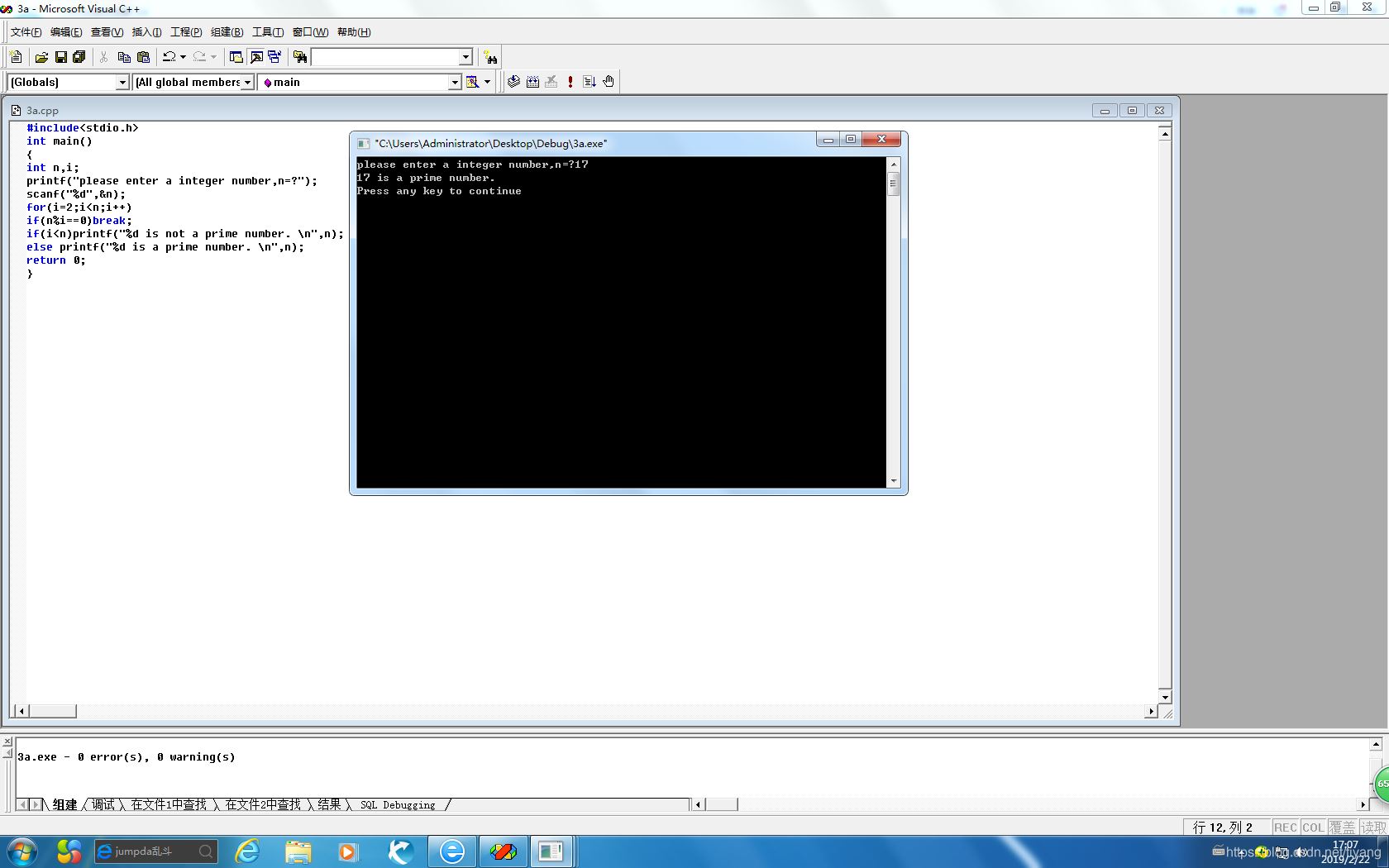1389x868 pixels.
Task: Click the Stop Build icon
Action: click(x=551, y=82)
